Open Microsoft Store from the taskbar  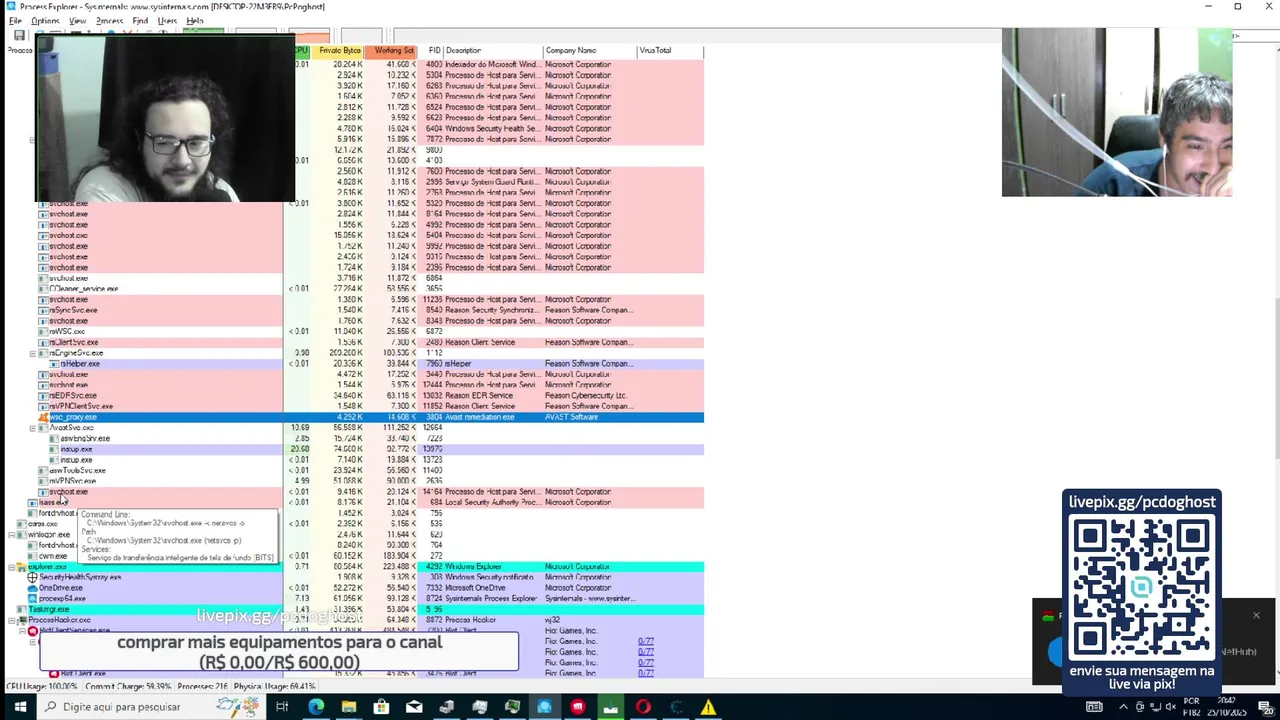point(381,707)
